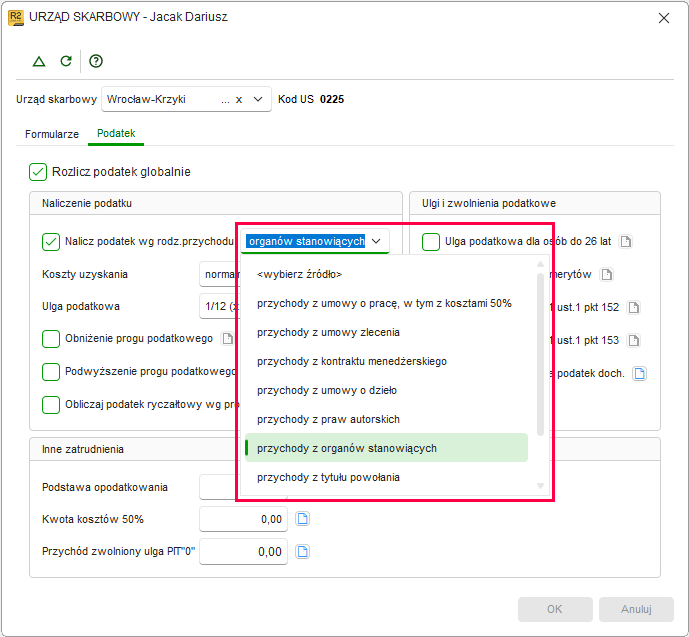This screenshot has height=637, width=689.
Task: Click the R2 application icon in title bar
Action: point(16,18)
